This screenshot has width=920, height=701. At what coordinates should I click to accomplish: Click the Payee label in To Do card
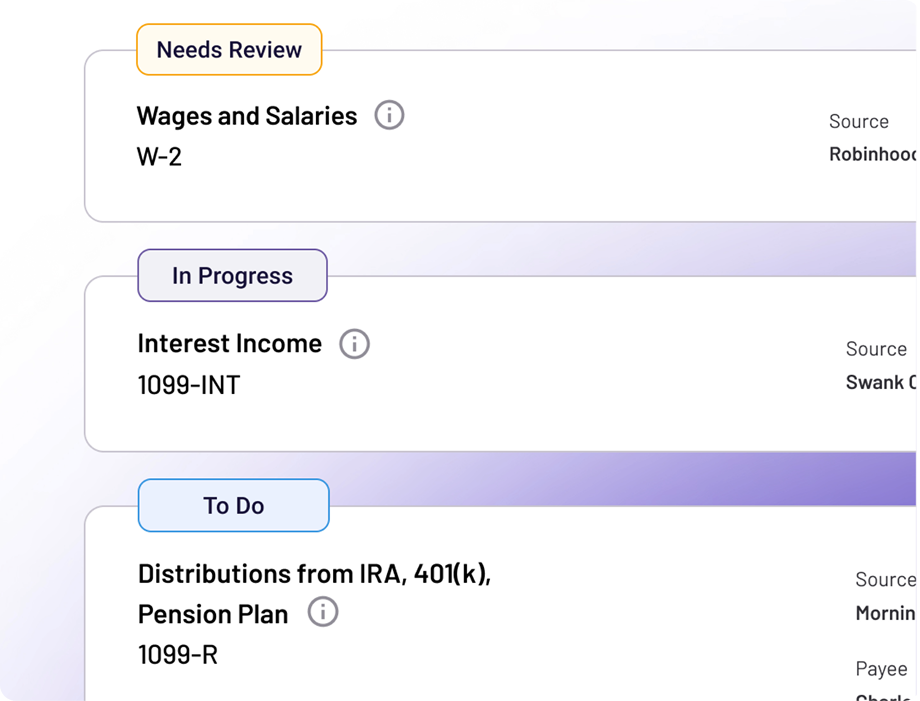pyautogui.click(x=881, y=669)
